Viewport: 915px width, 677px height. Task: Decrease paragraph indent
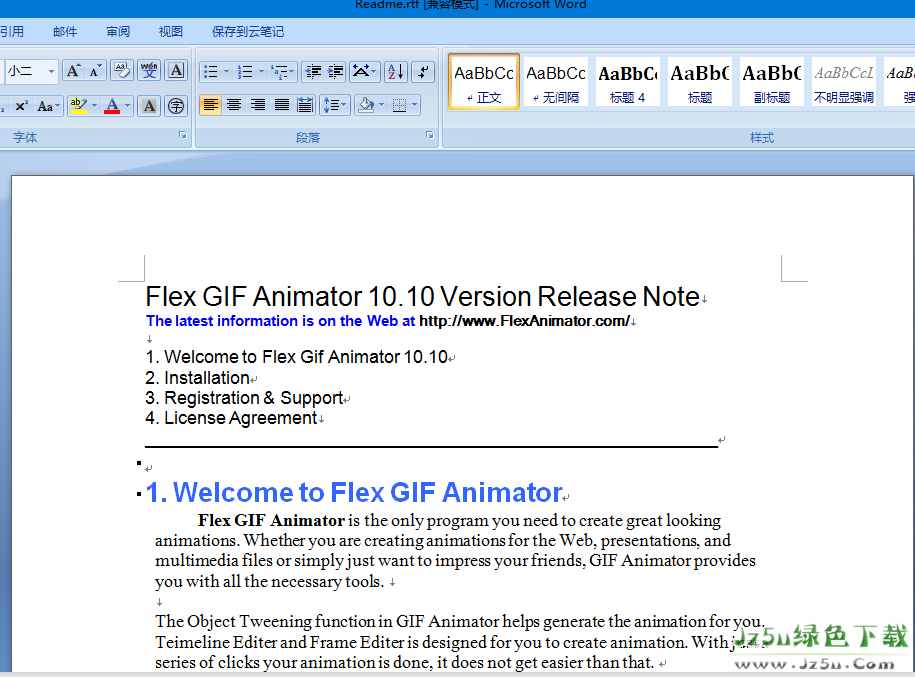313,72
